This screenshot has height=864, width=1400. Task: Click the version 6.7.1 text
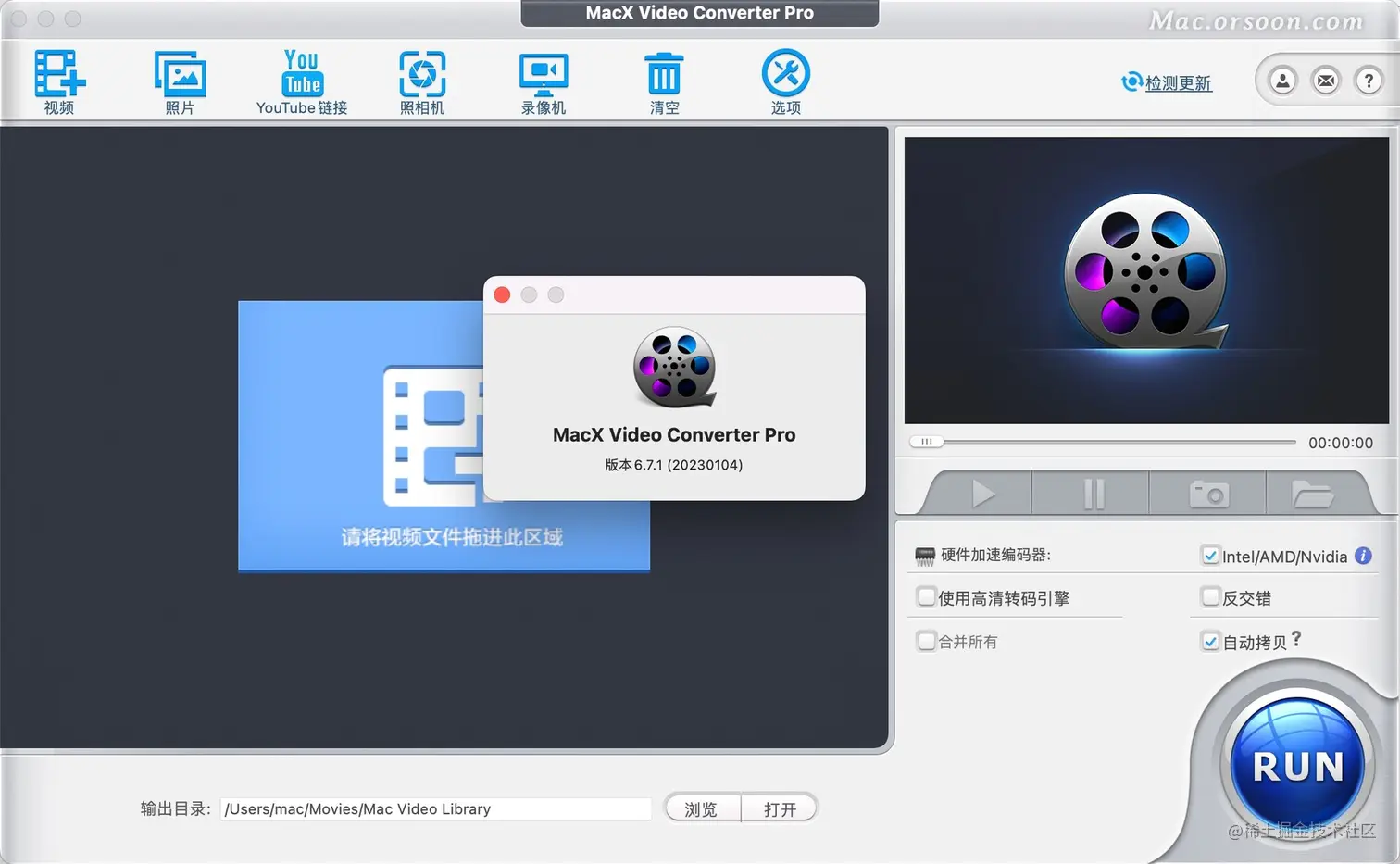click(674, 465)
